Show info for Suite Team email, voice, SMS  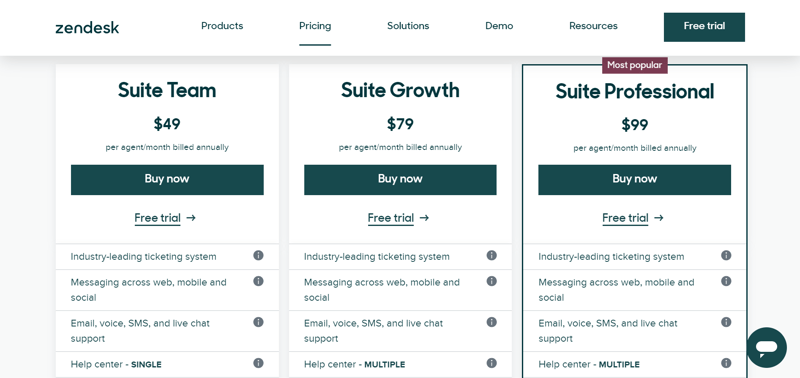259,322
